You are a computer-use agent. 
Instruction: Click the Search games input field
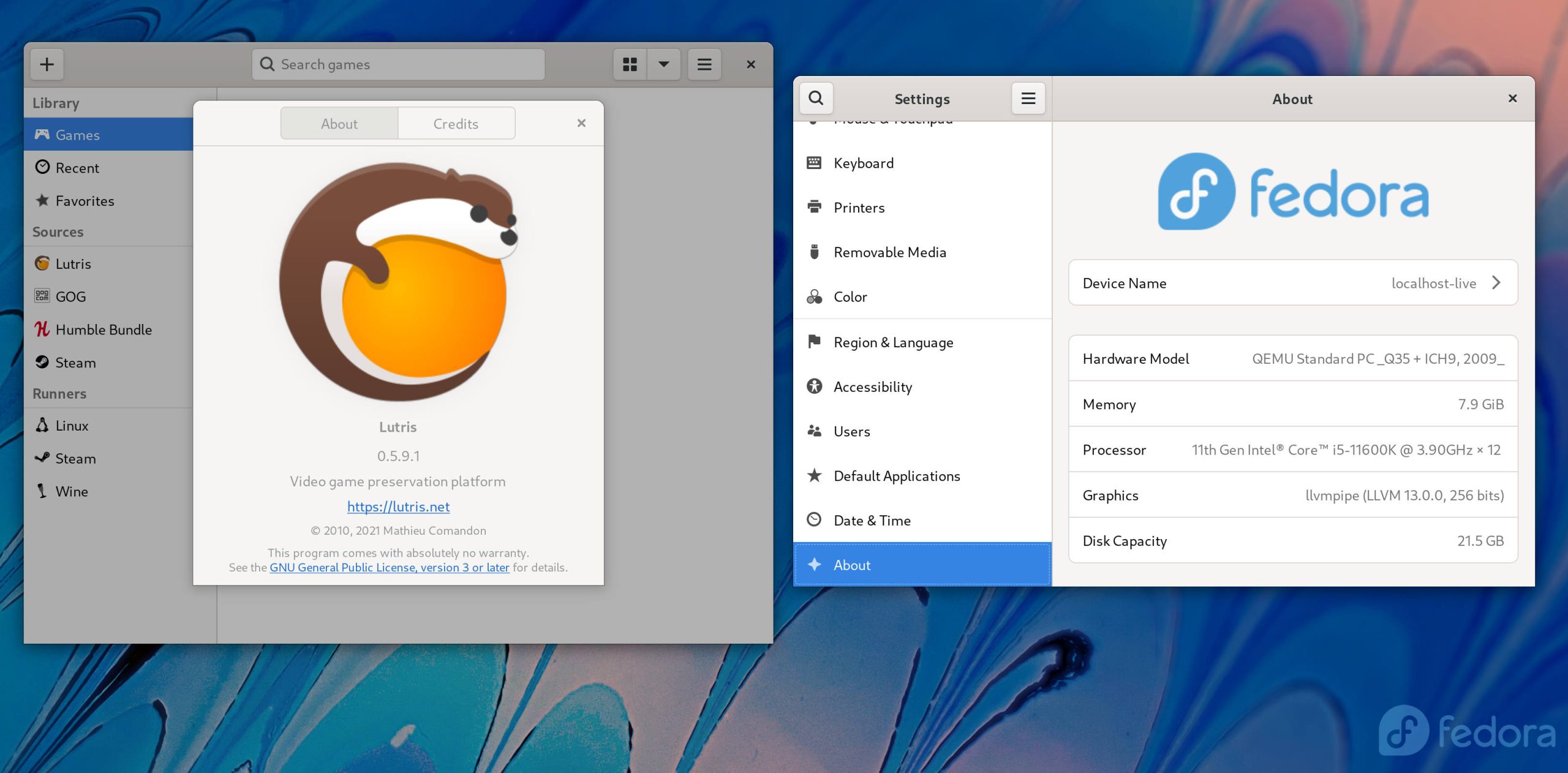[398, 63]
